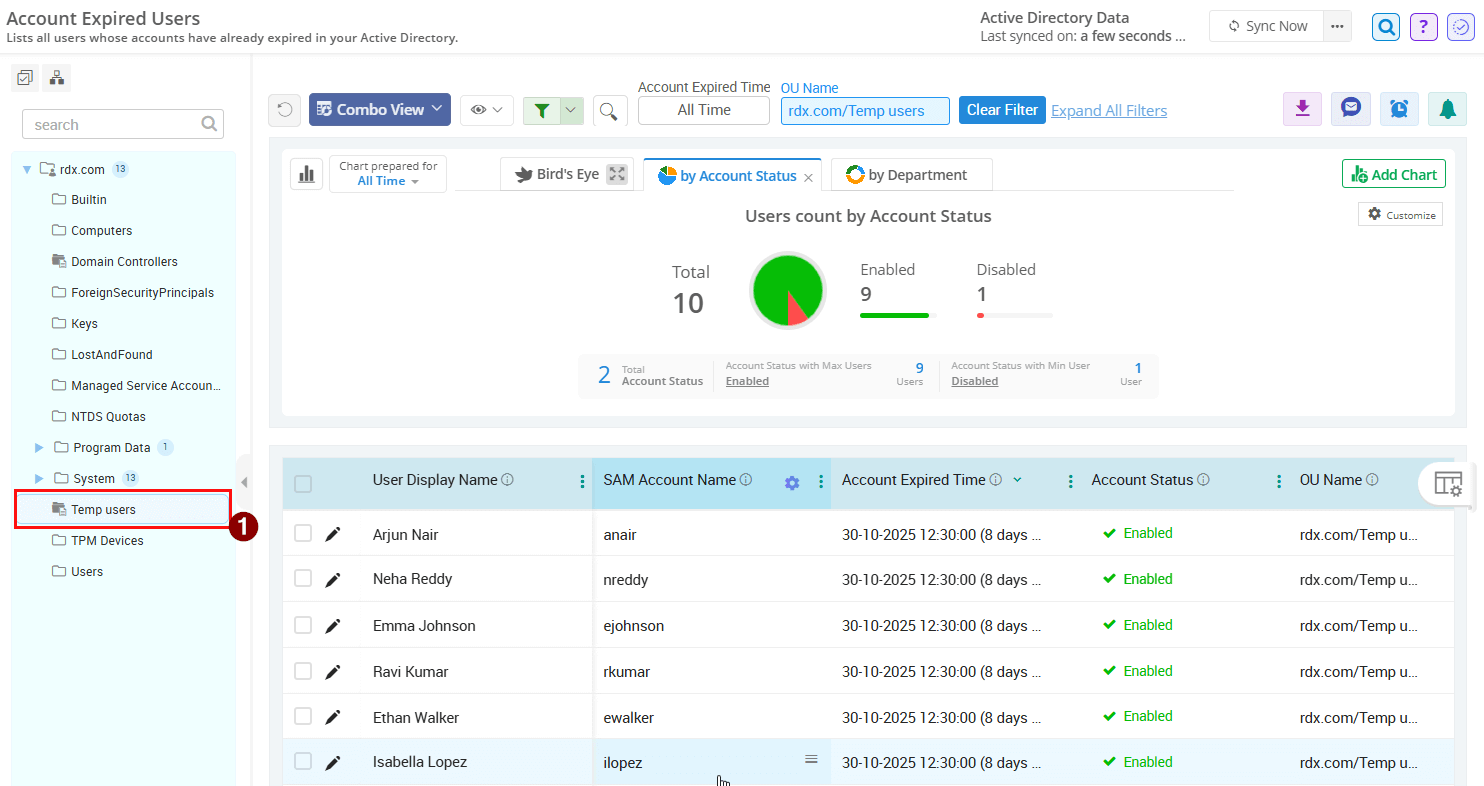The height and width of the screenshot is (786, 1484).
Task: Click the download/export icon
Action: coord(1302,109)
